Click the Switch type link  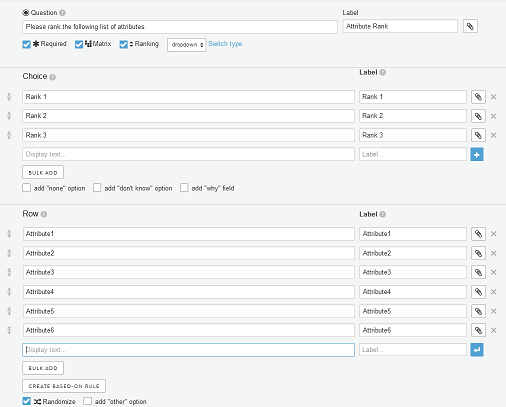pos(225,44)
